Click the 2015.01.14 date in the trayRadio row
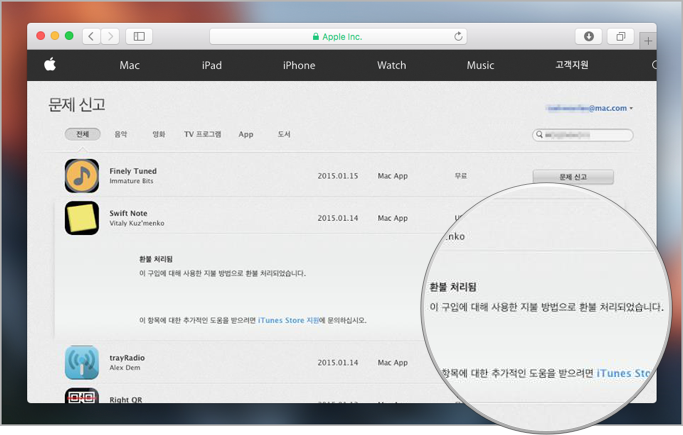Viewport: 683px width, 435px height. (x=338, y=362)
